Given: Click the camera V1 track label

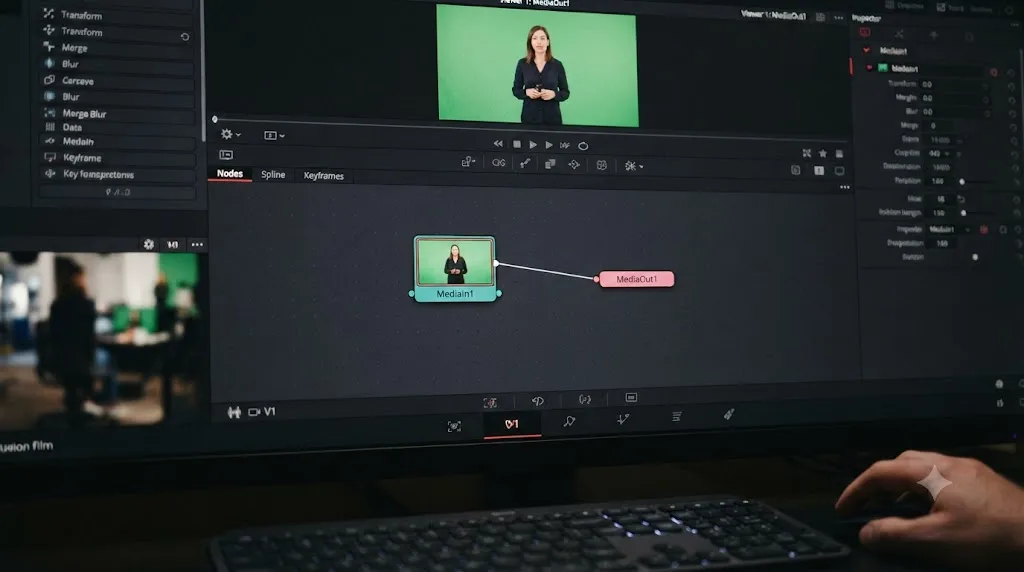Looking at the screenshot, I should 262,412.
